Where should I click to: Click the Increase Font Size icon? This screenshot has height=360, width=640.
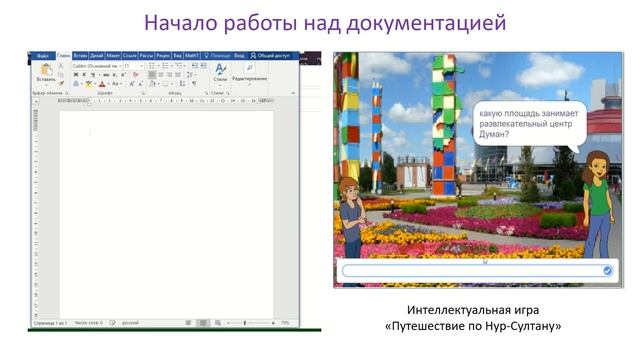(x=132, y=84)
